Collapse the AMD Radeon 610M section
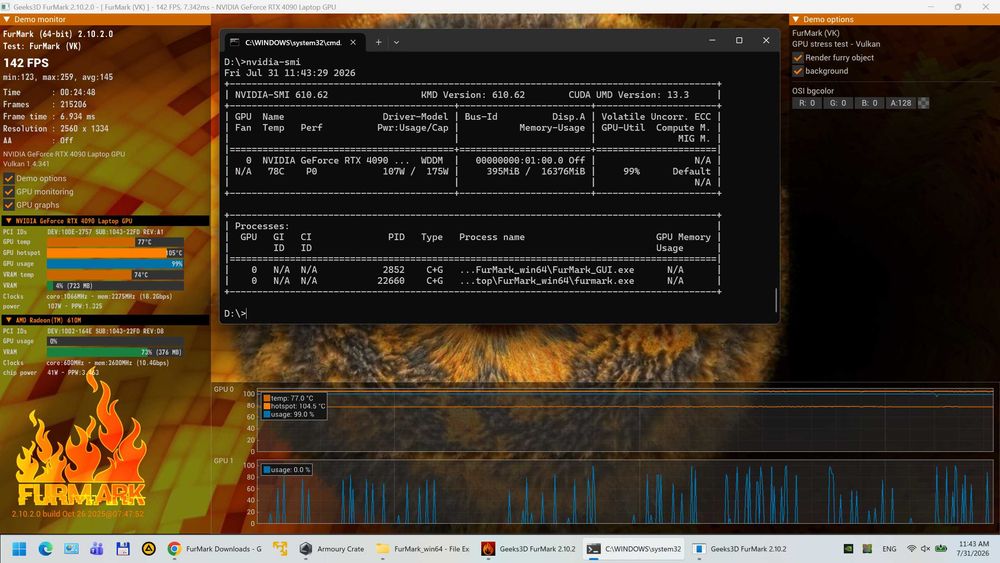 (8, 320)
